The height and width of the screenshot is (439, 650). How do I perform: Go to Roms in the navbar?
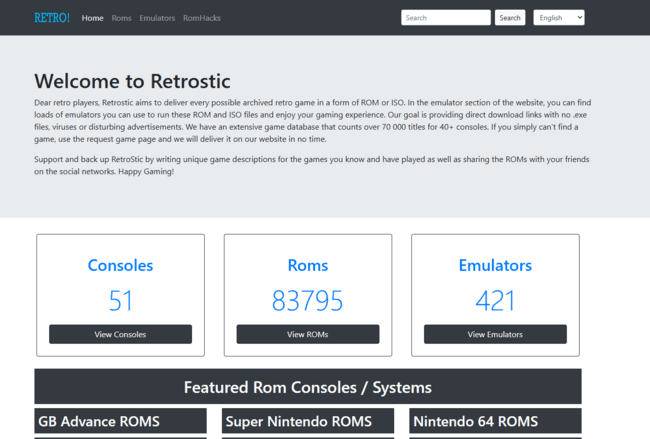(x=121, y=18)
